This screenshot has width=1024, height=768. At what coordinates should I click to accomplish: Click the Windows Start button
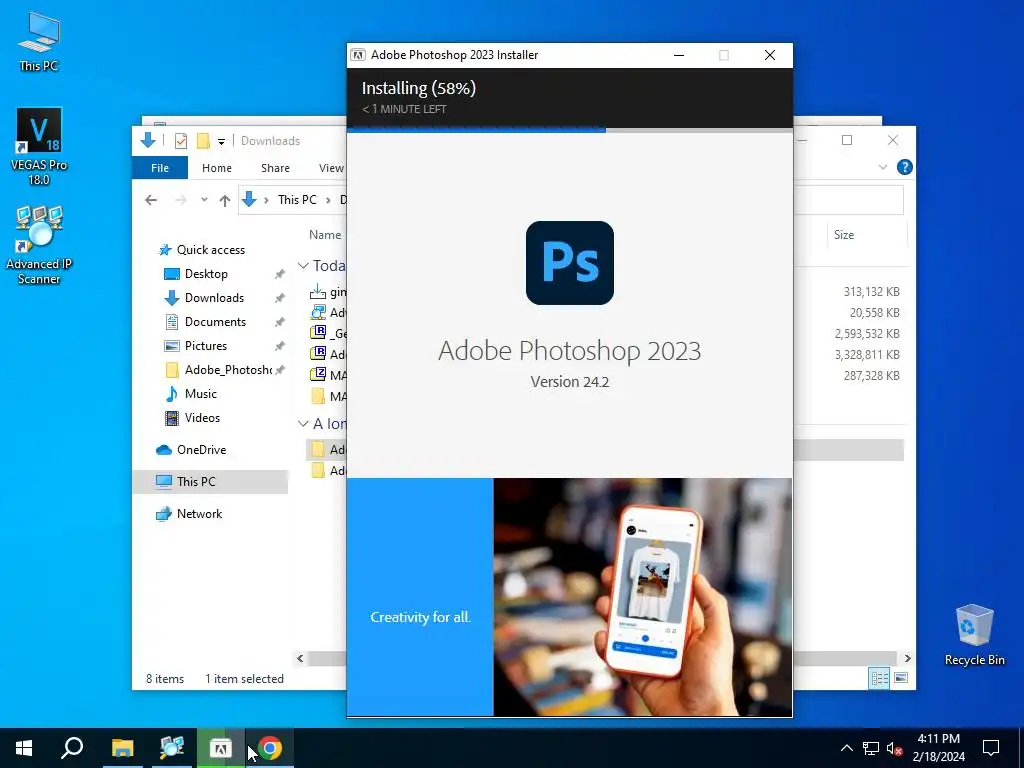[x=24, y=748]
